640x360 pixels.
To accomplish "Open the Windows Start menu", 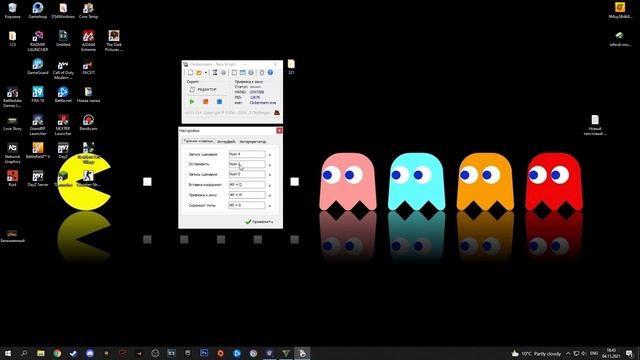I will pyautogui.click(x=8, y=353).
